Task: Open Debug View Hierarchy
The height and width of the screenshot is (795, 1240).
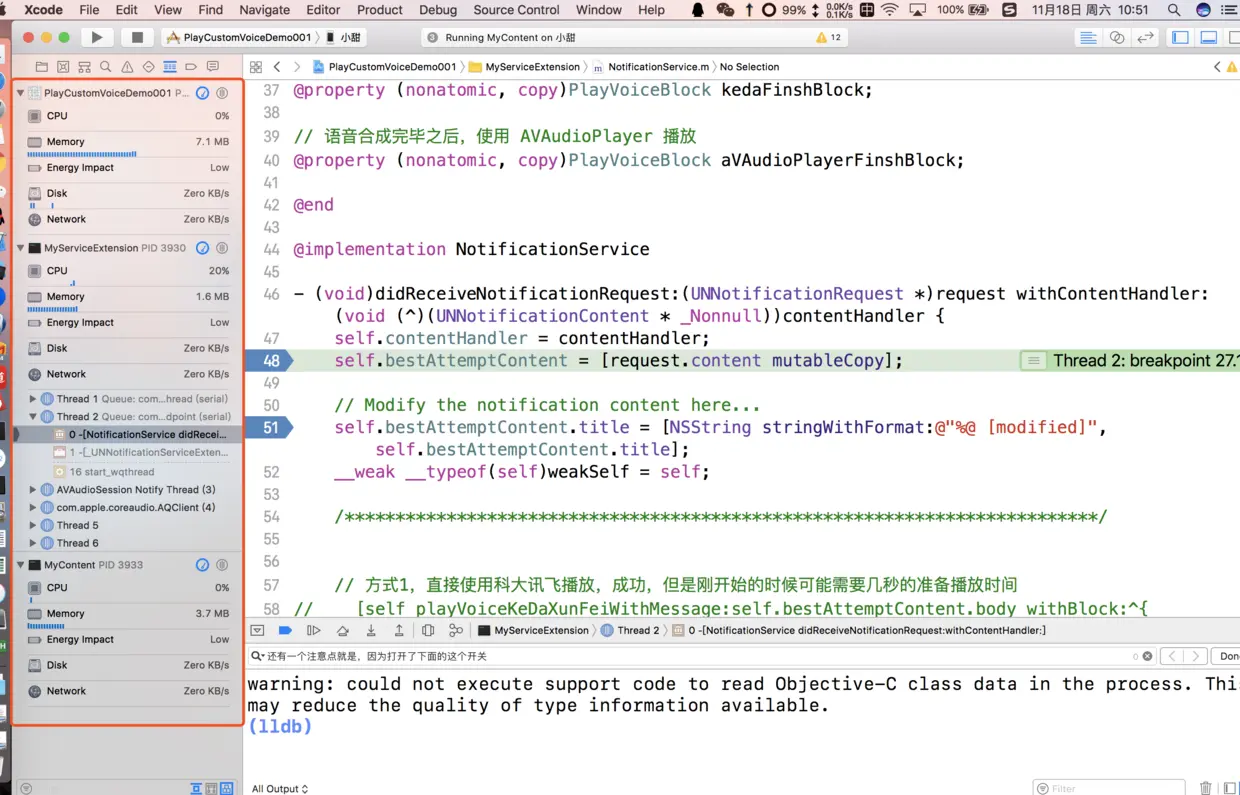Action: tap(428, 630)
